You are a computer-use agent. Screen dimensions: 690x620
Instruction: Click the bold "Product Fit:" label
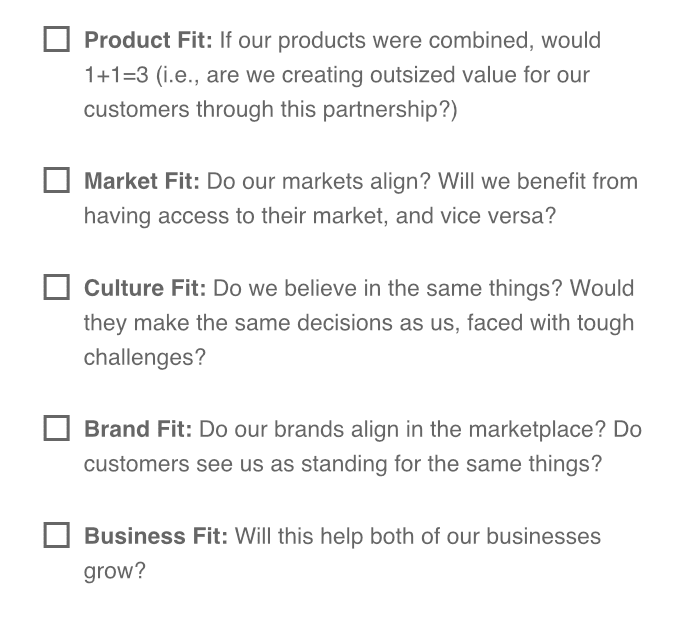(x=148, y=41)
